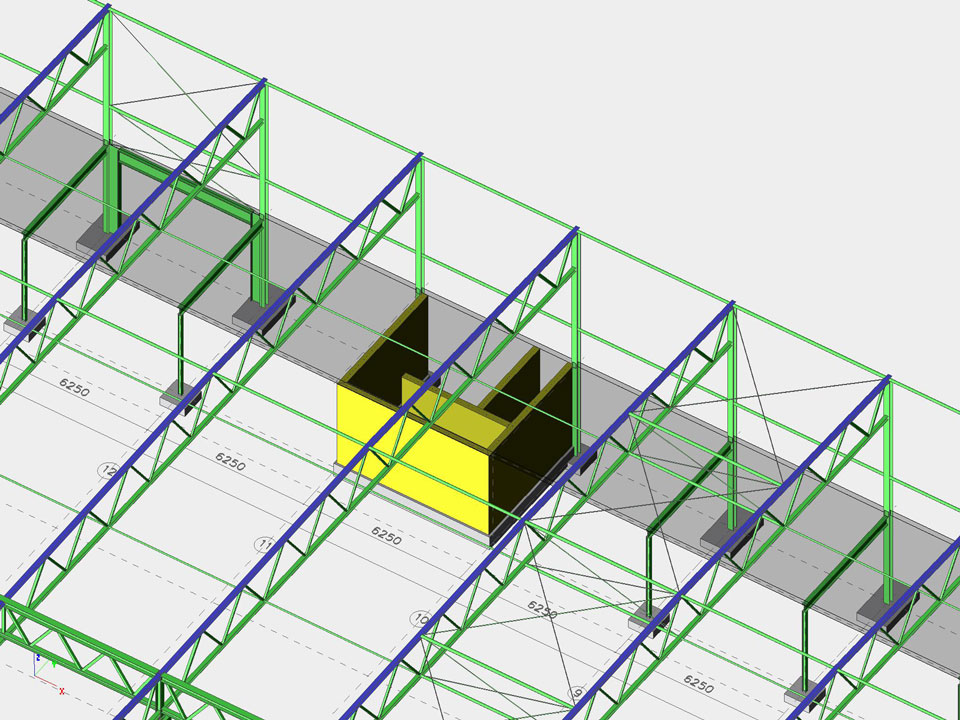Click the 6250 dimension below the yellow wall
The width and height of the screenshot is (960, 720).
click(x=386, y=536)
